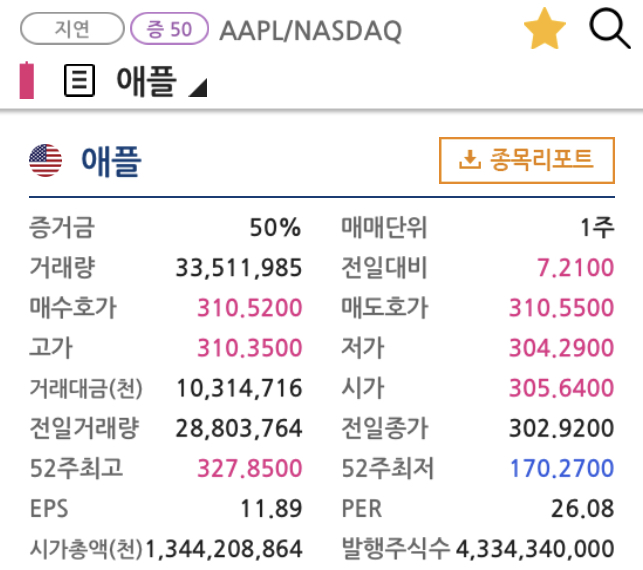Select the AAPL/NASDAQ ticker text
643x570 pixels.
point(310,31)
